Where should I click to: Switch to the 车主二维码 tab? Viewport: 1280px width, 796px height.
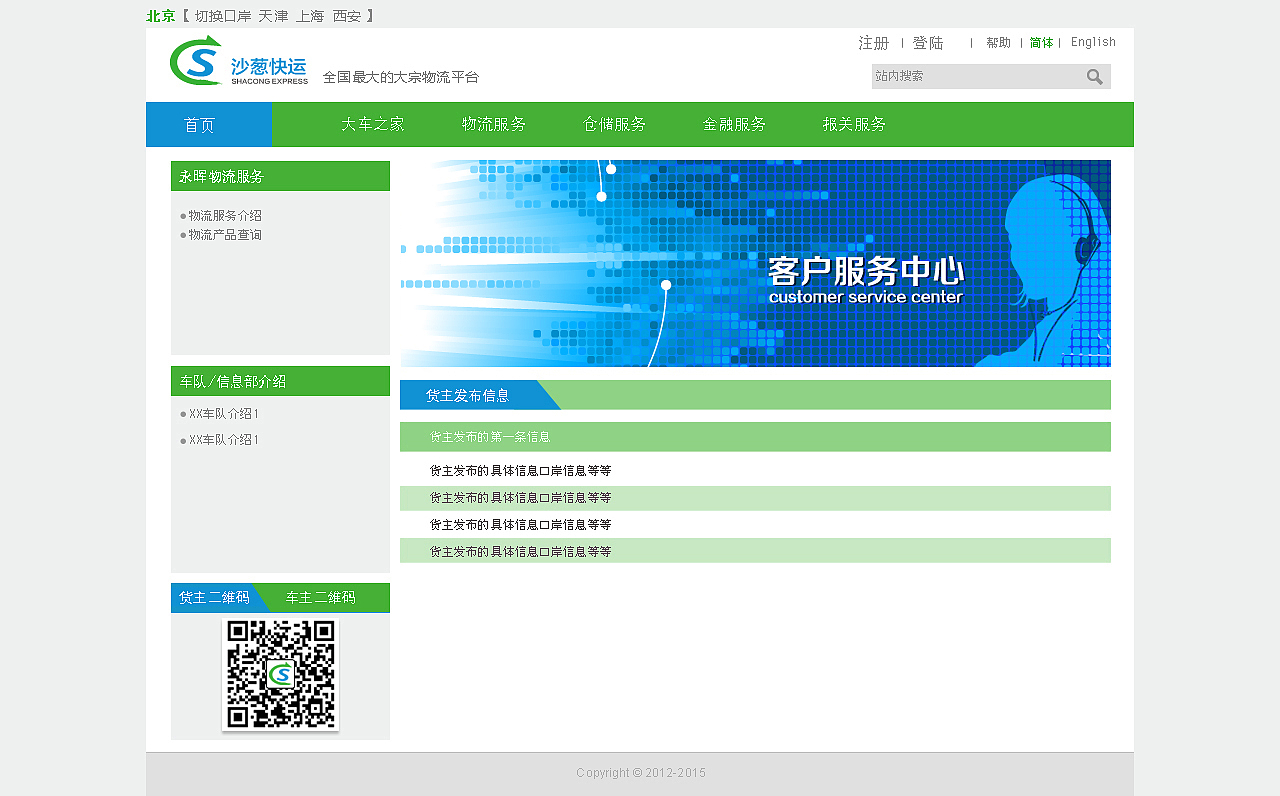[x=321, y=598]
